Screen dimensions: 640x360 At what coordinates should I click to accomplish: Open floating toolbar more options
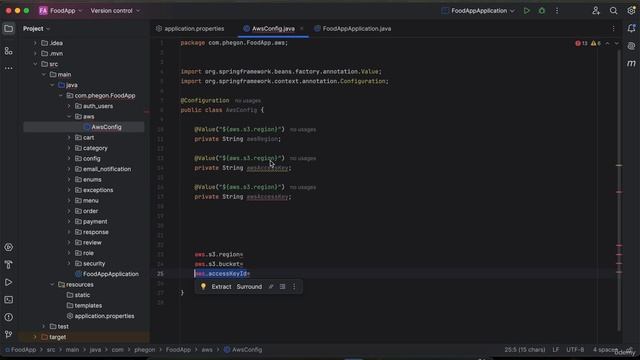[x=294, y=287]
